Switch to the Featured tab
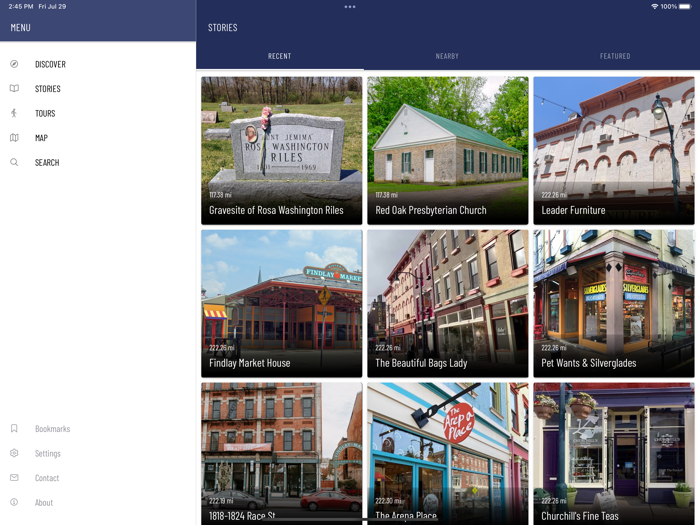 click(x=615, y=56)
